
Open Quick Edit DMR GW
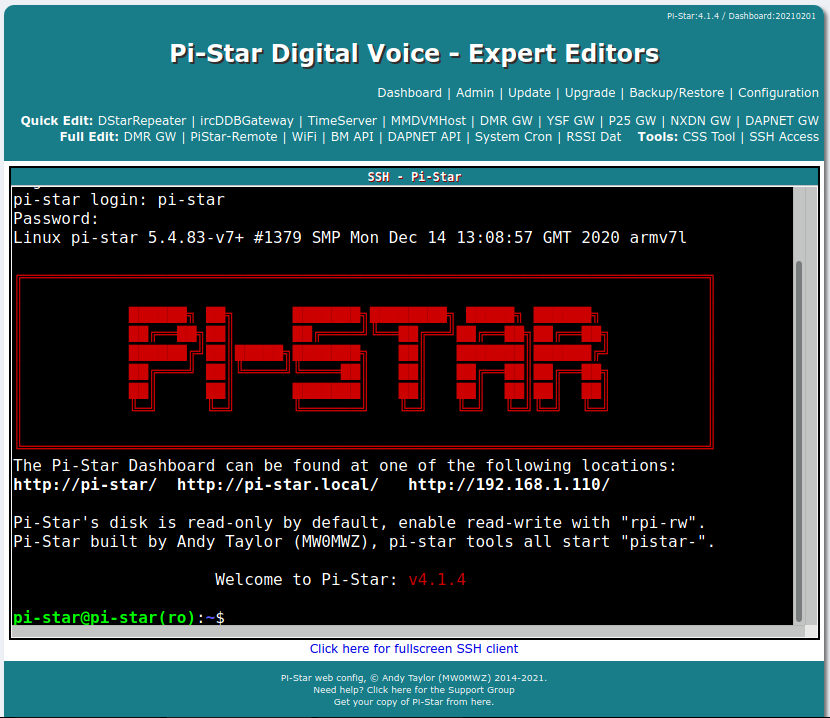[506, 121]
